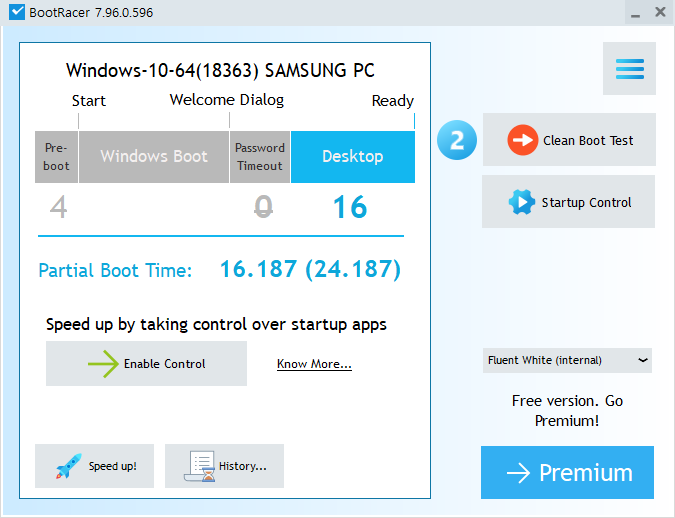
Task: Click the Windows-10-64(18363) SAMSUNG PC title
Action: pyautogui.click(x=220, y=70)
